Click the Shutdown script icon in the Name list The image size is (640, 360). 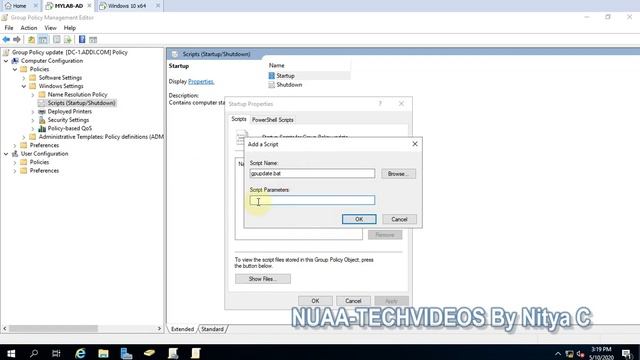pyautogui.click(x=272, y=85)
